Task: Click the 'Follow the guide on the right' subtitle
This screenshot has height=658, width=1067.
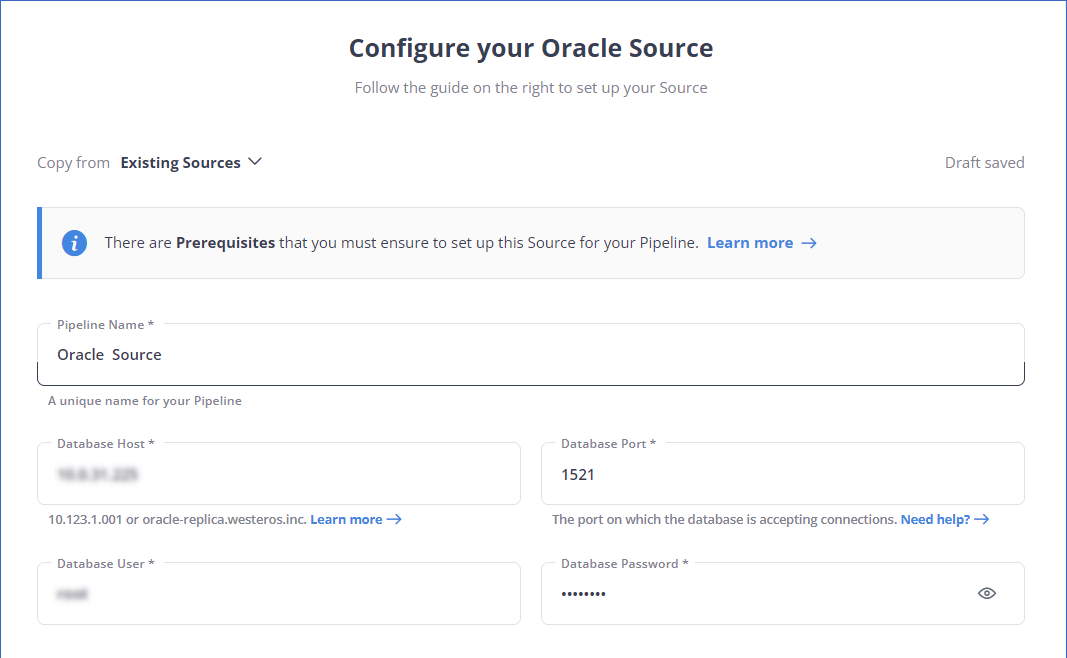Action: pos(531,88)
